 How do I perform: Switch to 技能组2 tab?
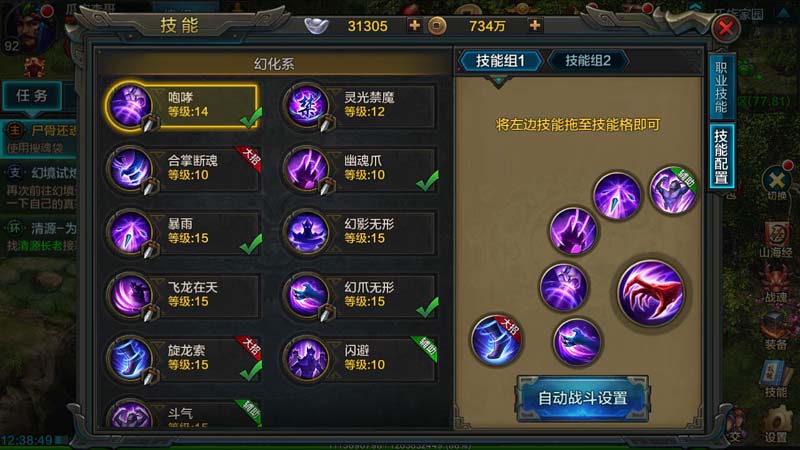click(x=588, y=61)
